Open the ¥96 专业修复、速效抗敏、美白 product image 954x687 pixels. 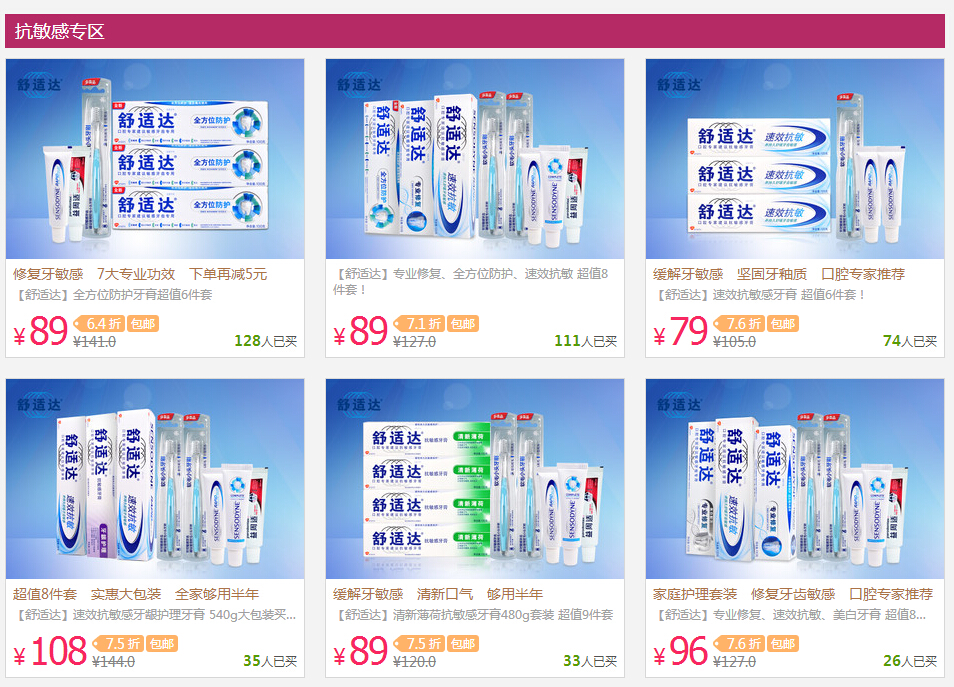point(795,479)
